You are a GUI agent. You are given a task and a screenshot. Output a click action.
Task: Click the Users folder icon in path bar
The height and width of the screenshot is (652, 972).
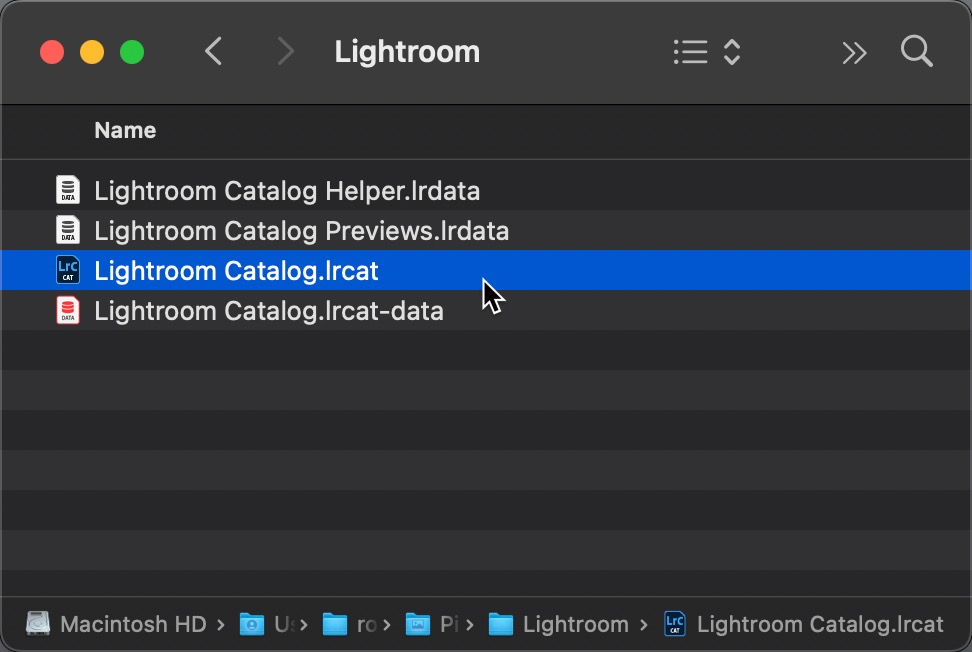coord(251,624)
